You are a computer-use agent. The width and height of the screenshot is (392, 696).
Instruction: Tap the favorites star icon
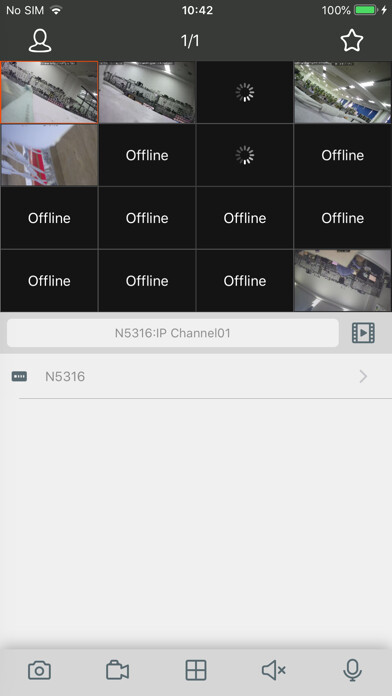352,41
